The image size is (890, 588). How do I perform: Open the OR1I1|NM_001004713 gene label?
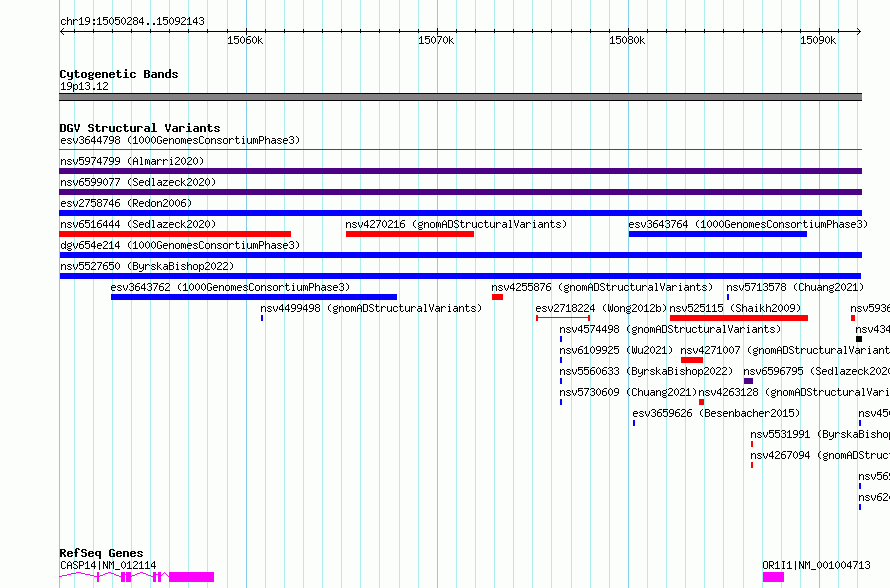pyautogui.click(x=816, y=565)
